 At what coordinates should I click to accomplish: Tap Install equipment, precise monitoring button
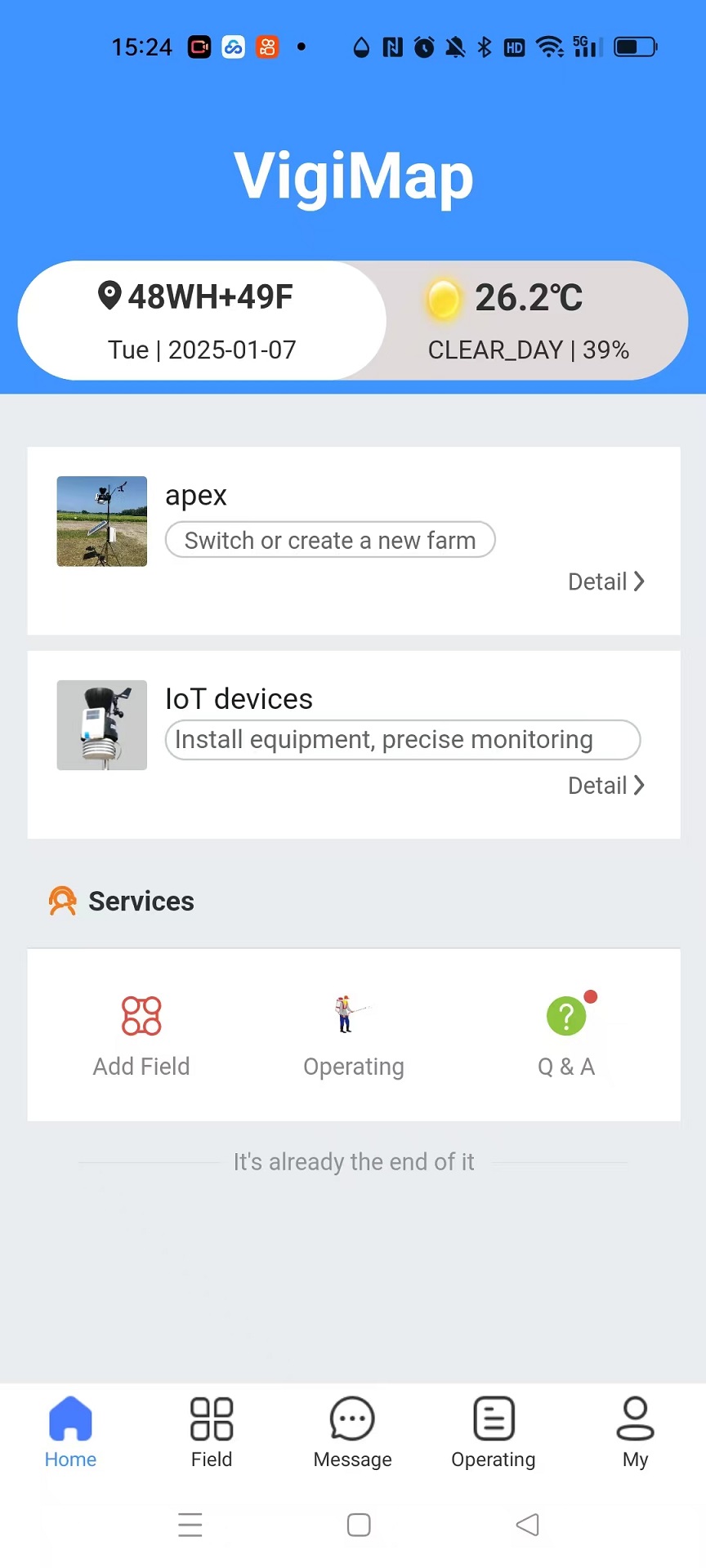403,740
